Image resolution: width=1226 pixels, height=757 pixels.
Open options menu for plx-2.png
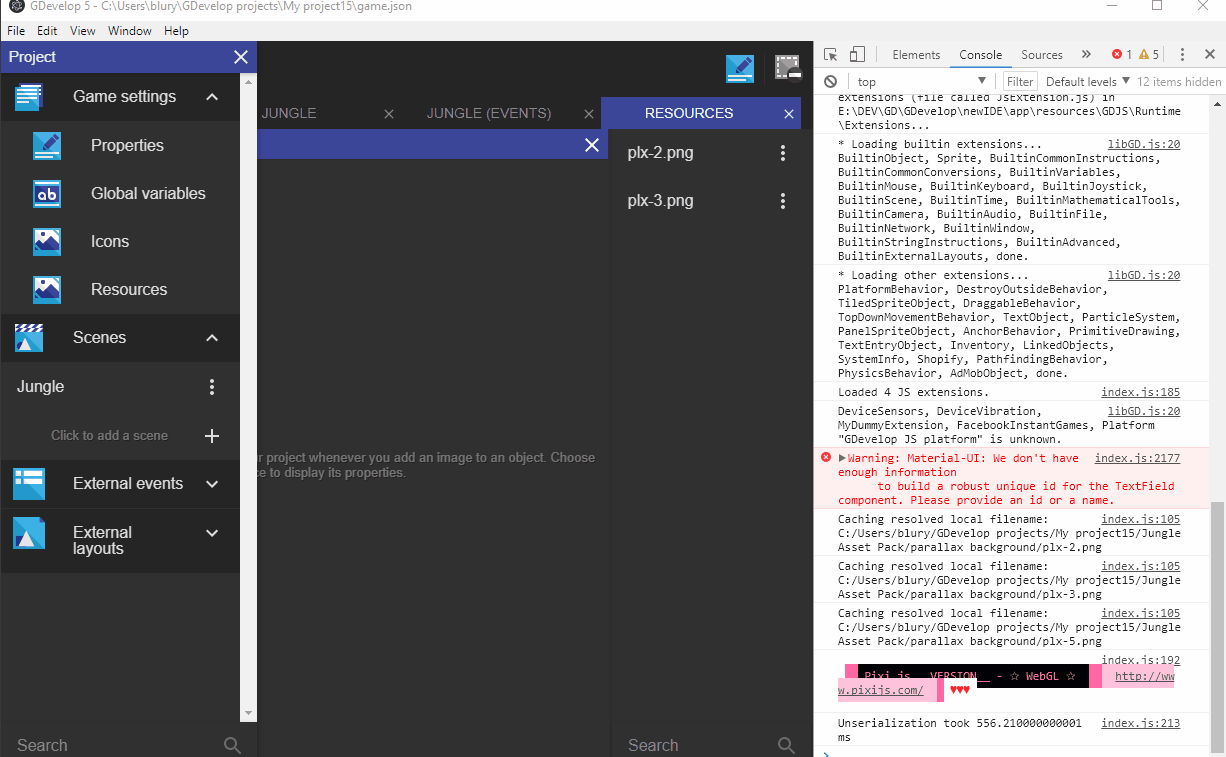pos(783,152)
